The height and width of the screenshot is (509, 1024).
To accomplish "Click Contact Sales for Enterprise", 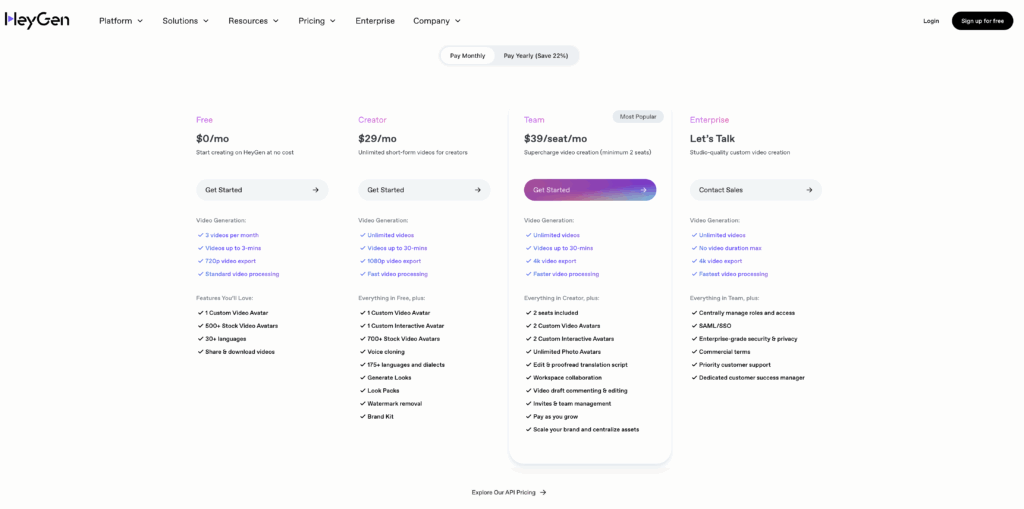I will (756, 189).
